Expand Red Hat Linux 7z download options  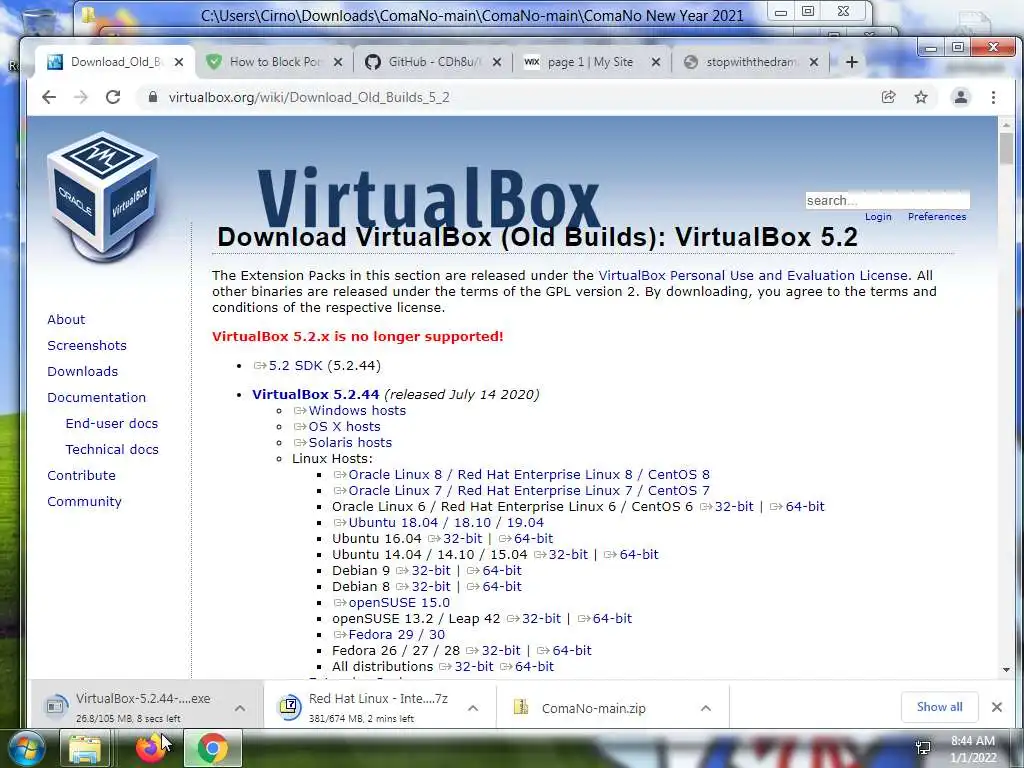pyautogui.click(x=473, y=708)
